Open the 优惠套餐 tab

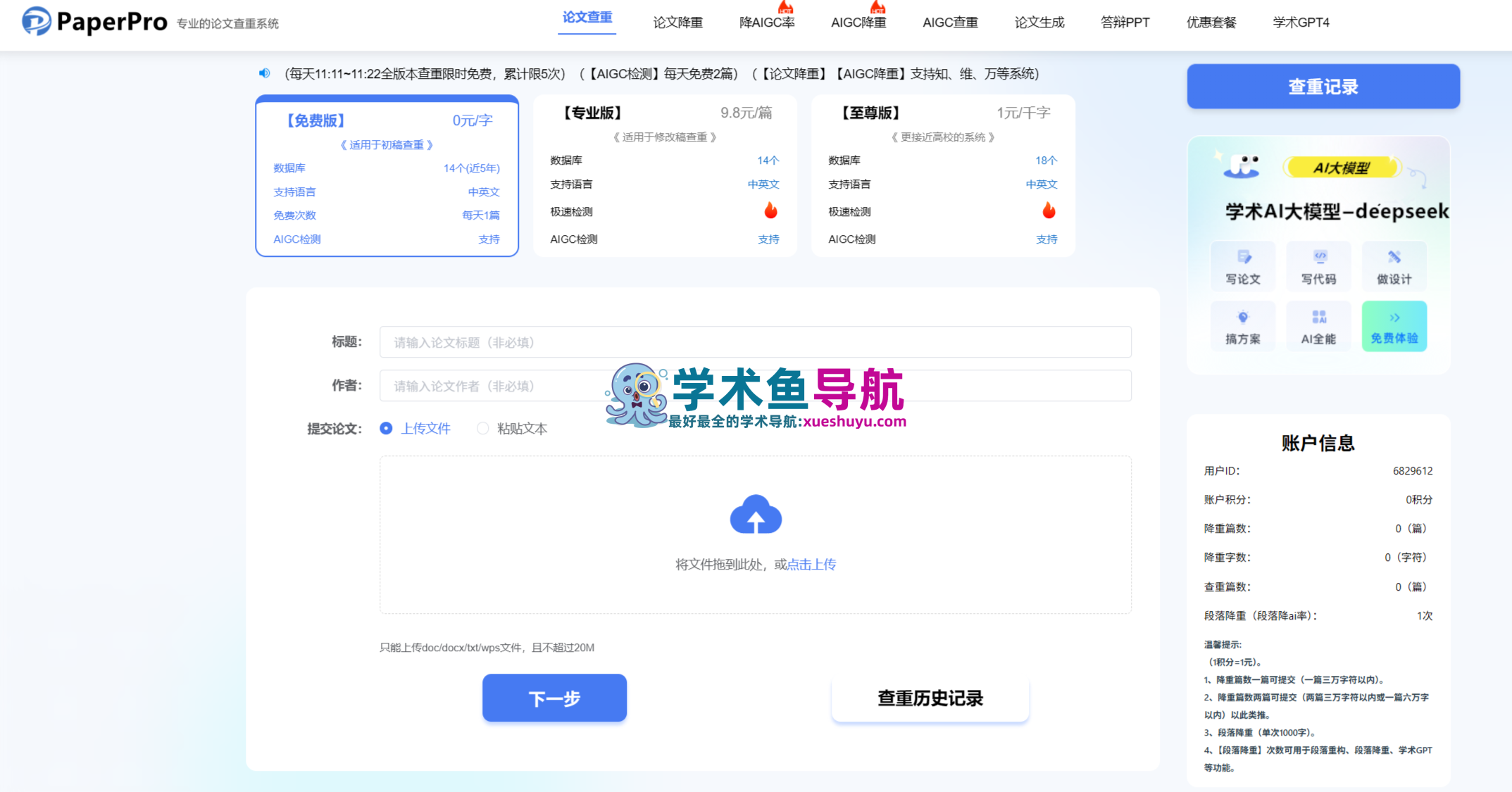pos(1211,23)
